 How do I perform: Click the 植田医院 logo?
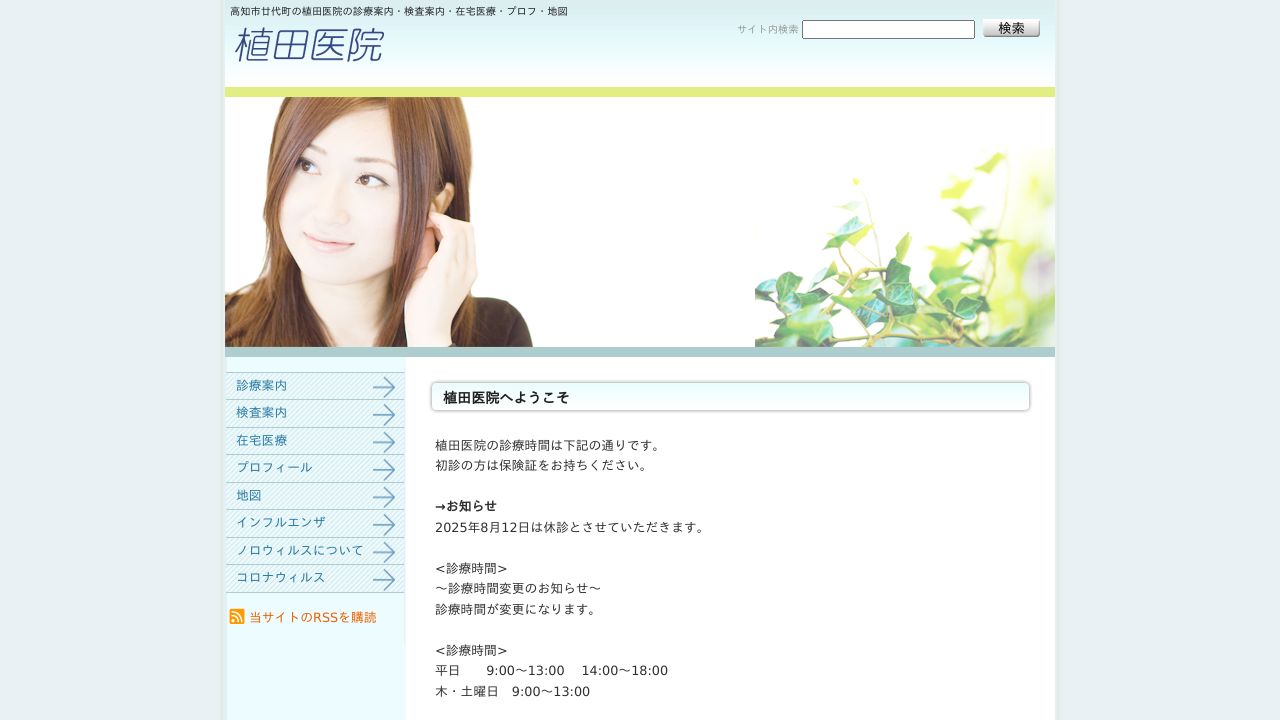(x=309, y=45)
